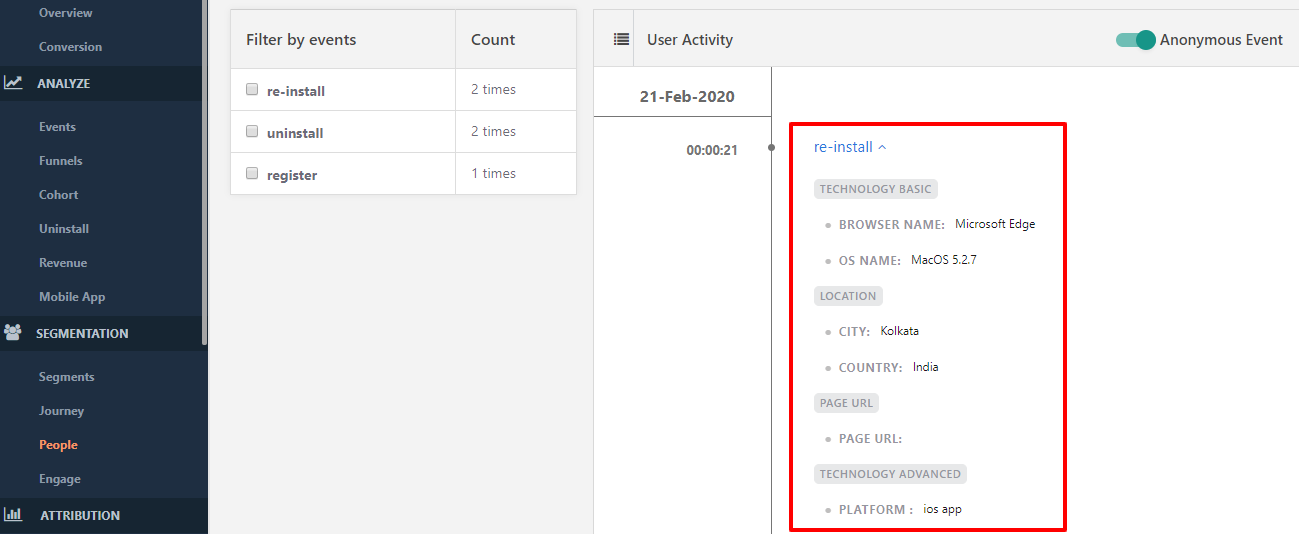Go to the Segments page
Screen dimensions: 1299x534
67,377
